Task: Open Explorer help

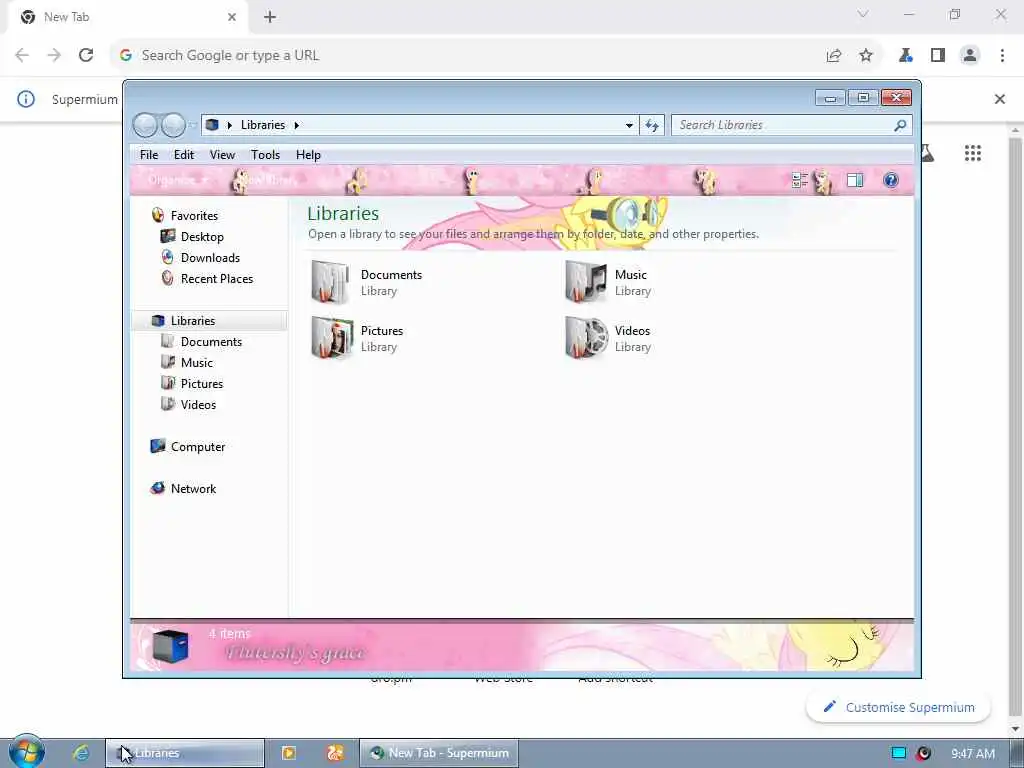Action: [x=891, y=180]
